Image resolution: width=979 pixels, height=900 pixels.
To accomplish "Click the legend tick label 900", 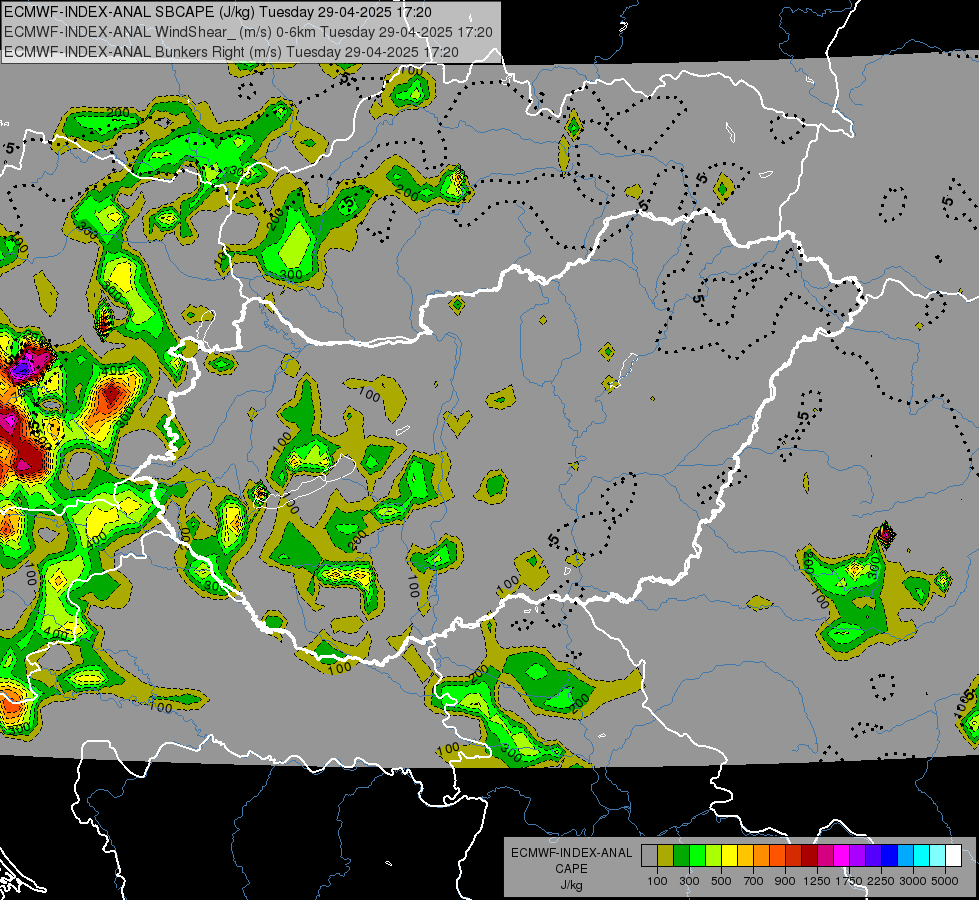I will 785,881.
